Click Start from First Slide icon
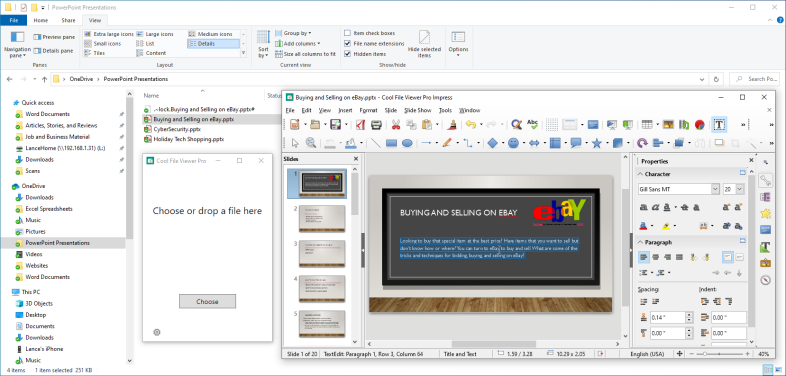The image size is (786, 376). [612, 124]
